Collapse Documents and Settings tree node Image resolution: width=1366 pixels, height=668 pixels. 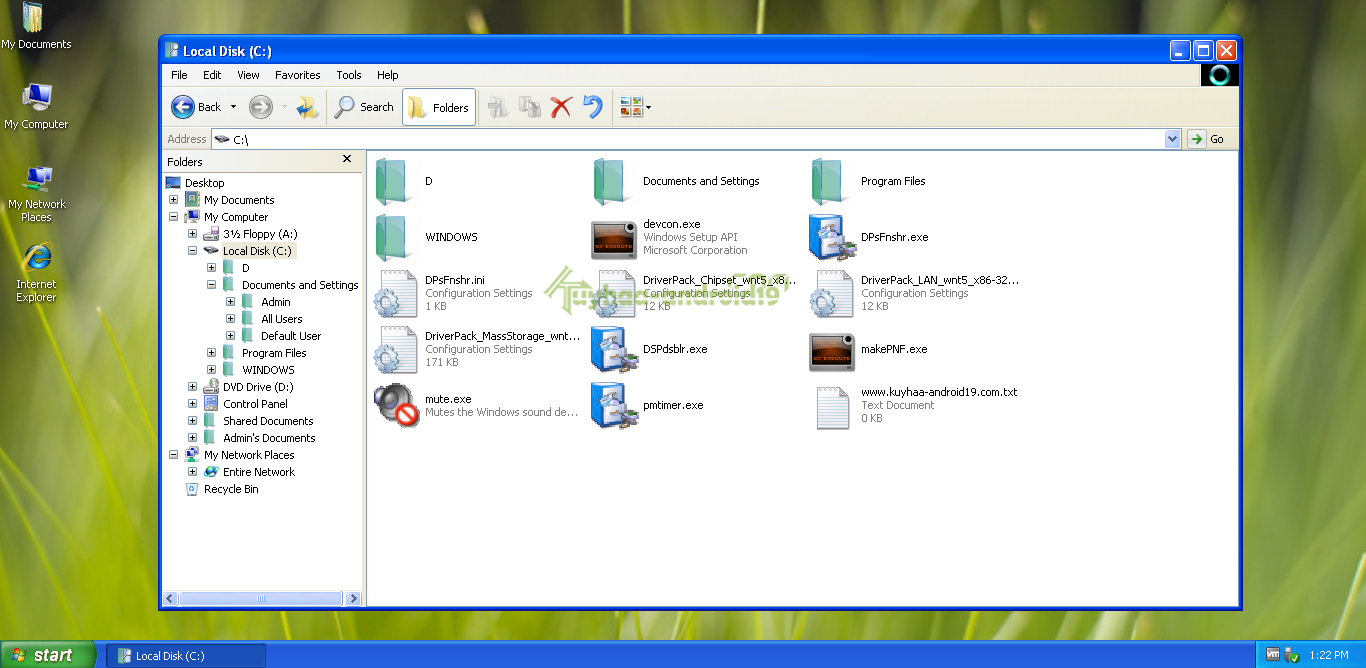coord(212,285)
